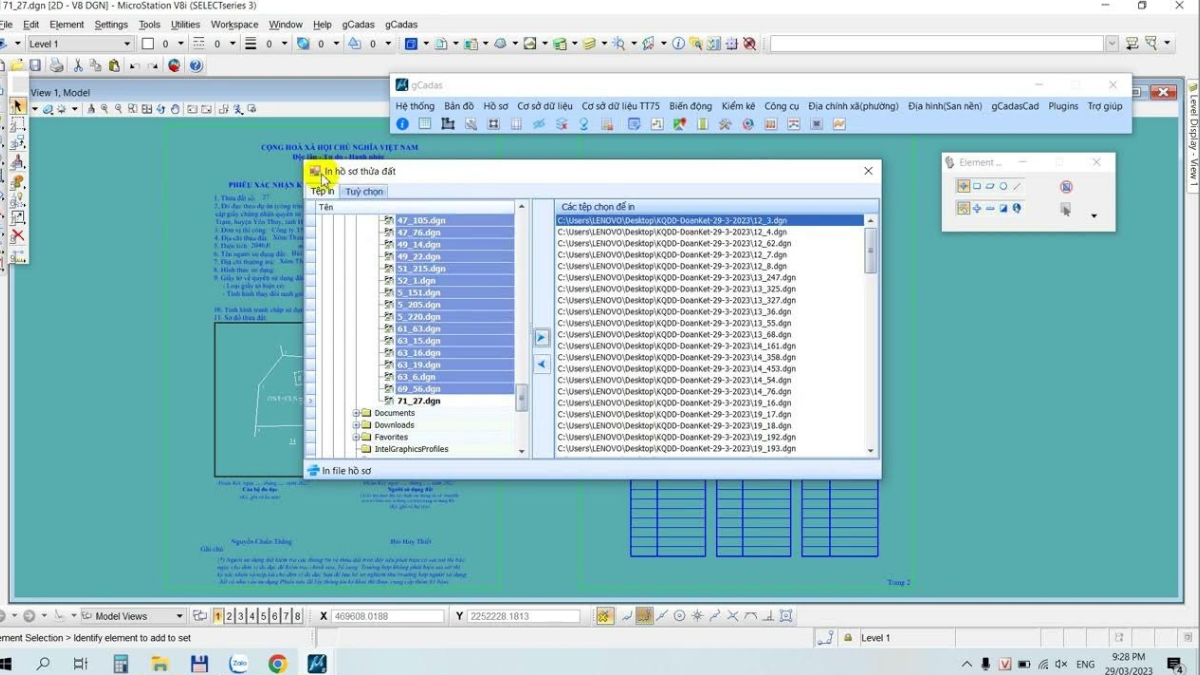Image resolution: width=1200 pixels, height=675 pixels.
Task: Open the Plugins menu in gCadas
Action: (1063, 106)
